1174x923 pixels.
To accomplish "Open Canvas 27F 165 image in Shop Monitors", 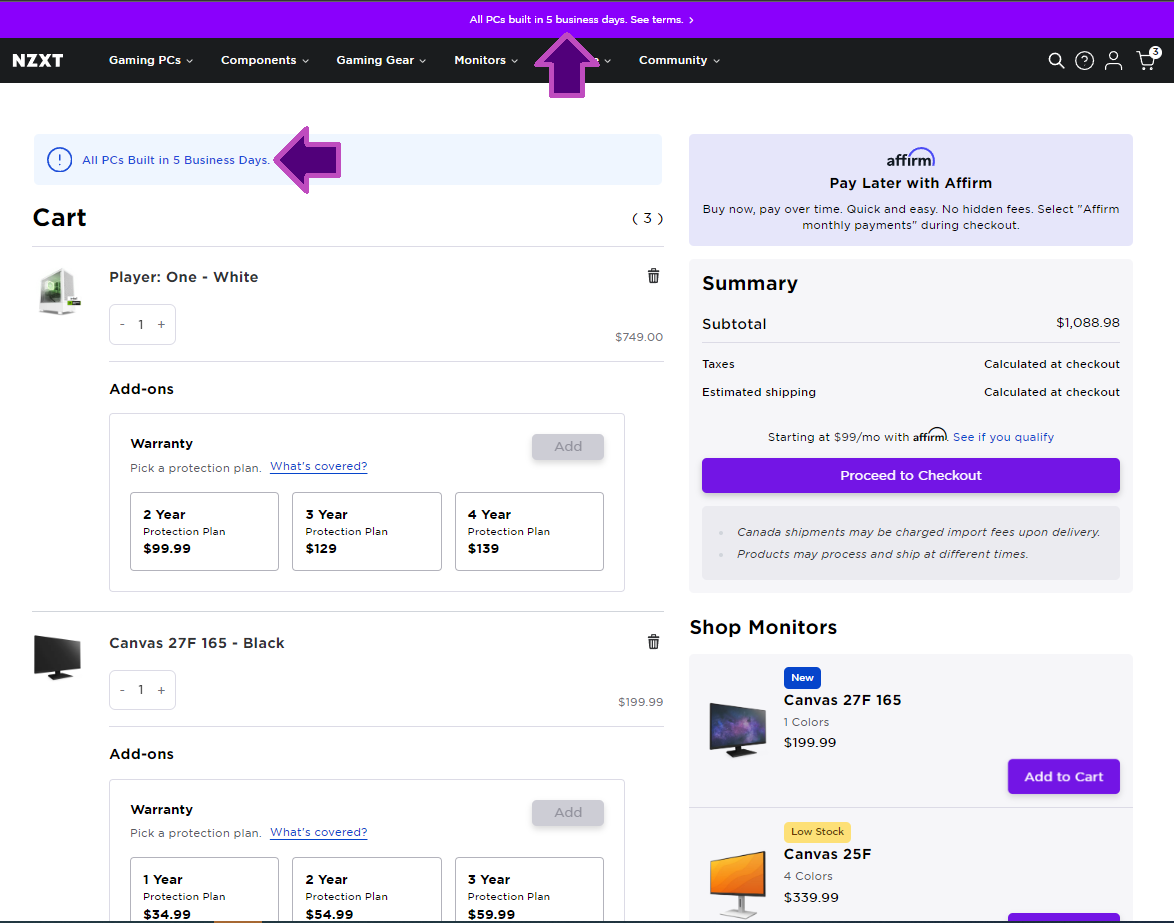I will pos(737,729).
